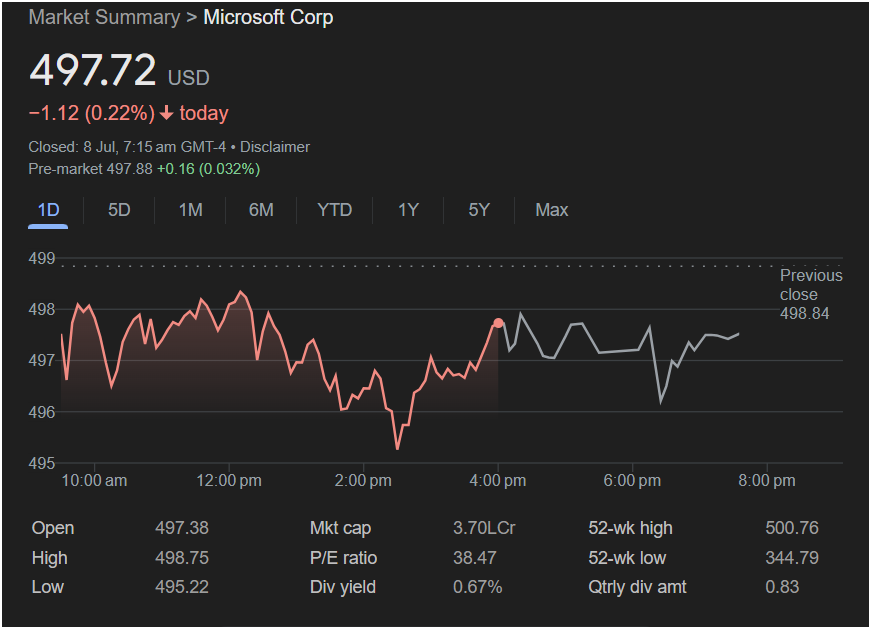Click the 52-wk high label
Screen dimensions: 871x629
click(630, 528)
